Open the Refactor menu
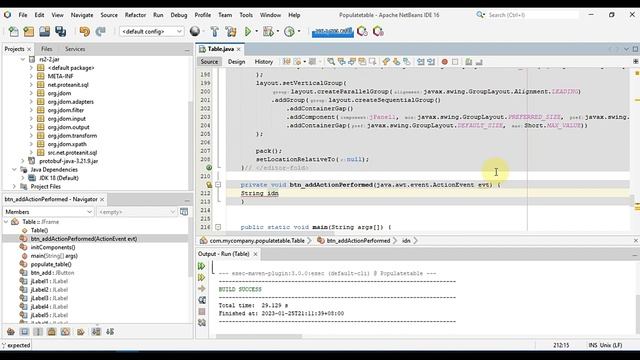 tap(135, 15)
